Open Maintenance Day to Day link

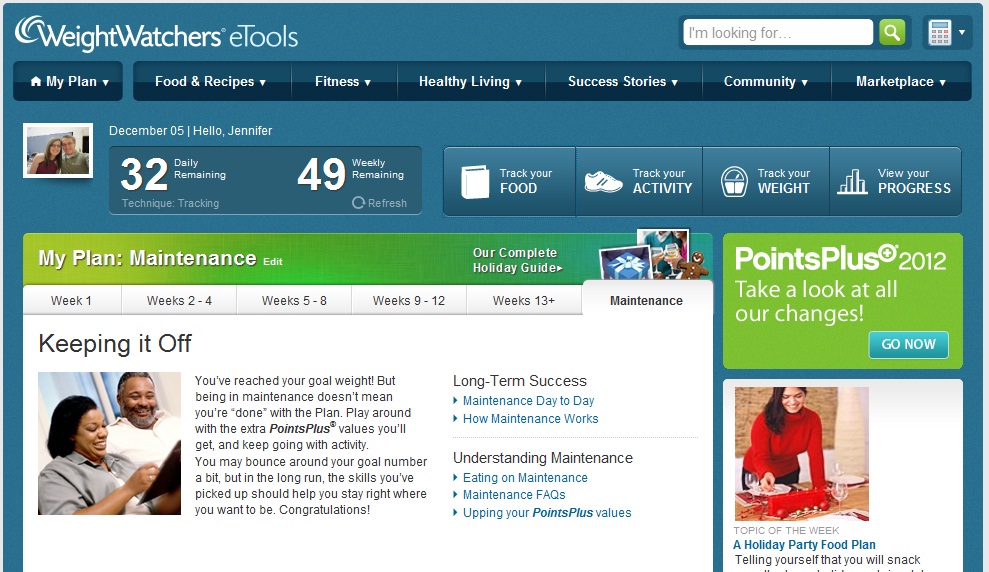529,400
